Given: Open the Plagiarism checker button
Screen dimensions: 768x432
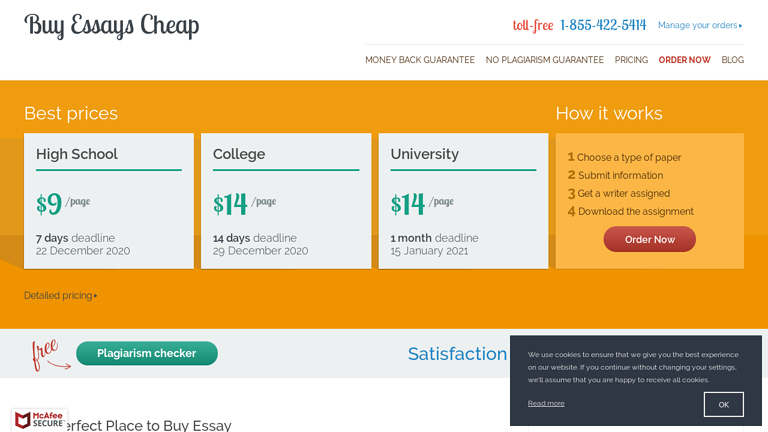Looking at the screenshot, I should pyautogui.click(x=147, y=353).
